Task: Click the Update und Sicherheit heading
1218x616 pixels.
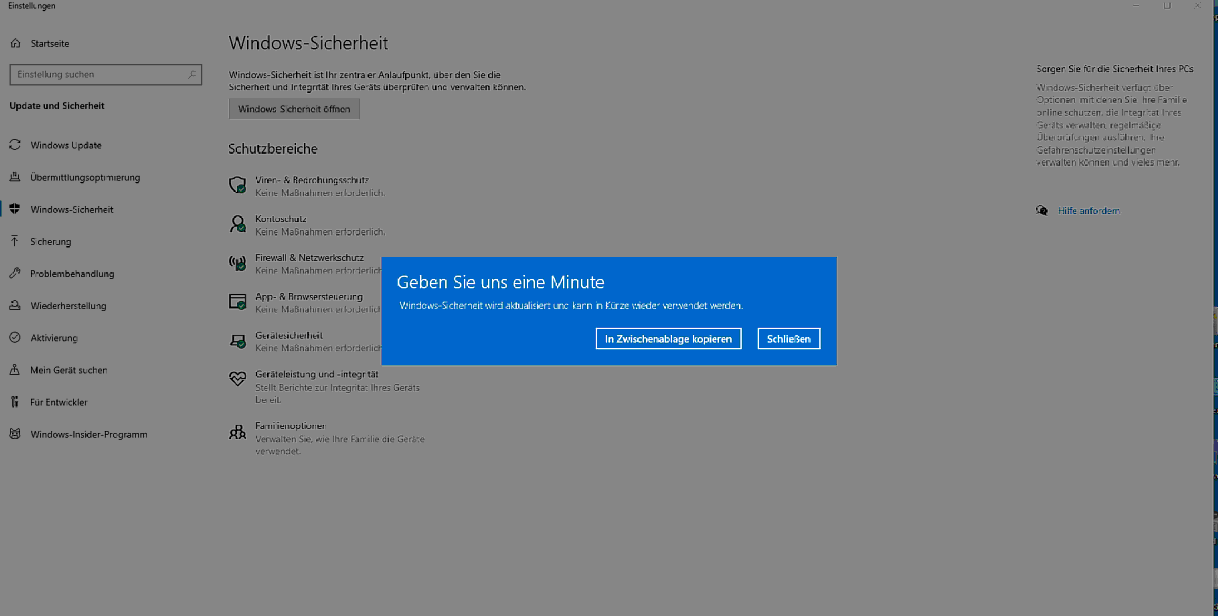Action: click(57, 106)
